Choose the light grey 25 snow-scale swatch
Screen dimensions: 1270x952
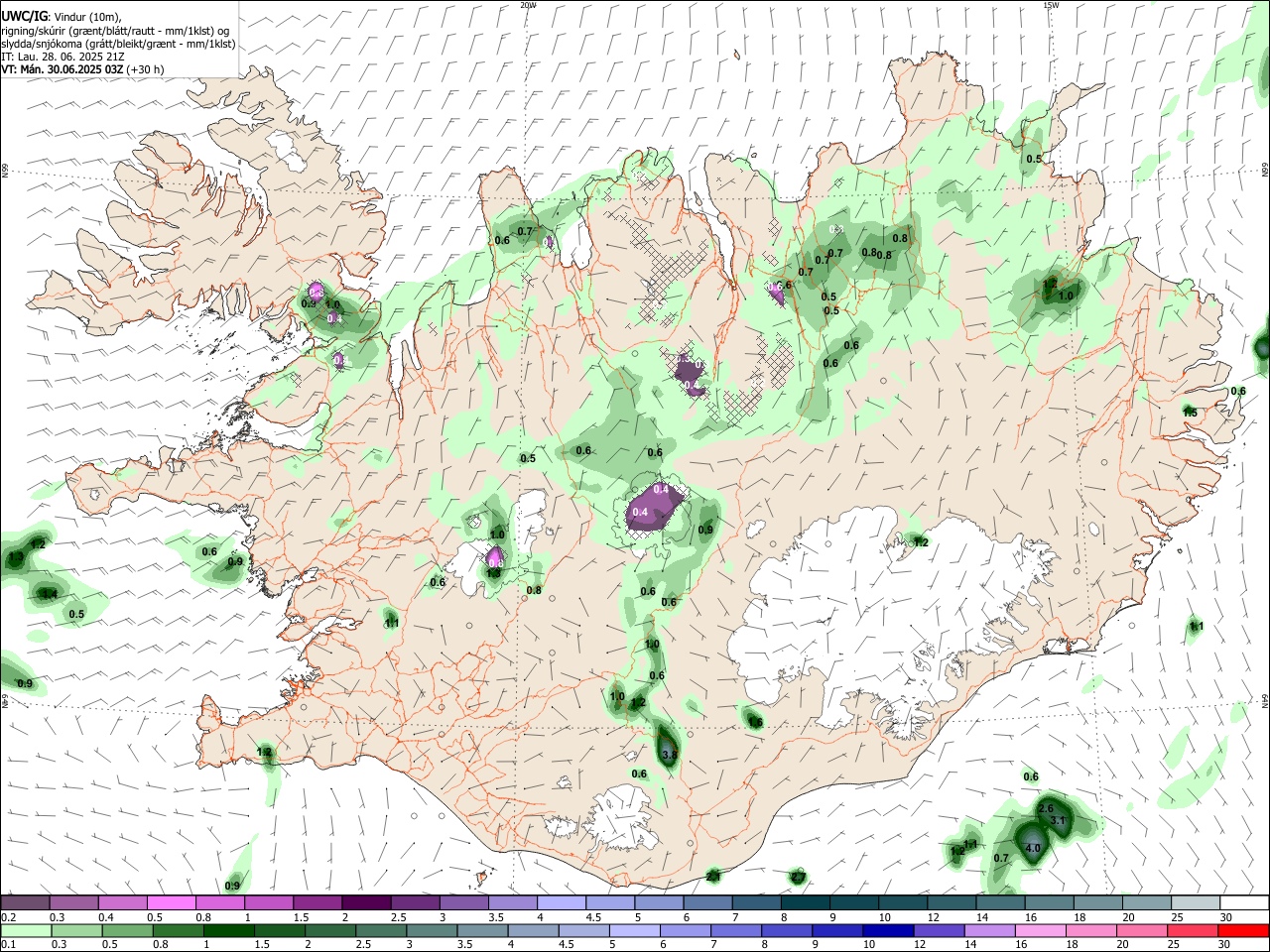click(x=1196, y=902)
